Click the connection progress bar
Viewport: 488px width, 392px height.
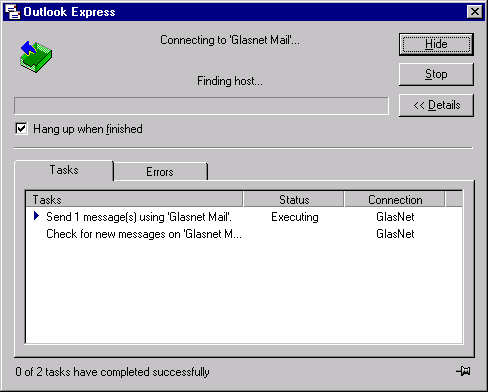[x=201, y=106]
